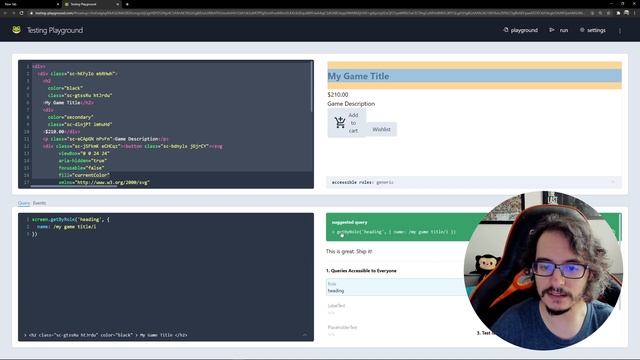This screenshot has height=360, width=640.
Task: Select the Role heading query field
Action: tap(396, 287)
